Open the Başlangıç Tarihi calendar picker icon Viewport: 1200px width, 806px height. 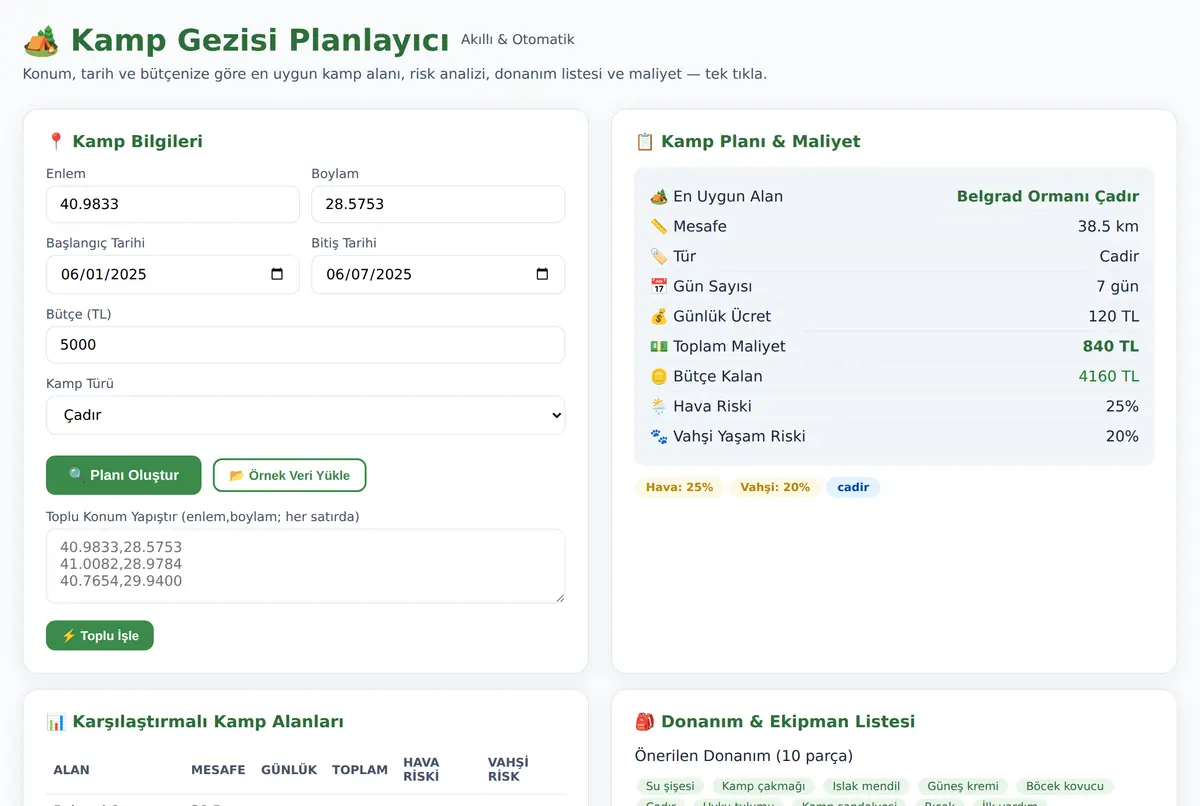(x=277, y=274)
